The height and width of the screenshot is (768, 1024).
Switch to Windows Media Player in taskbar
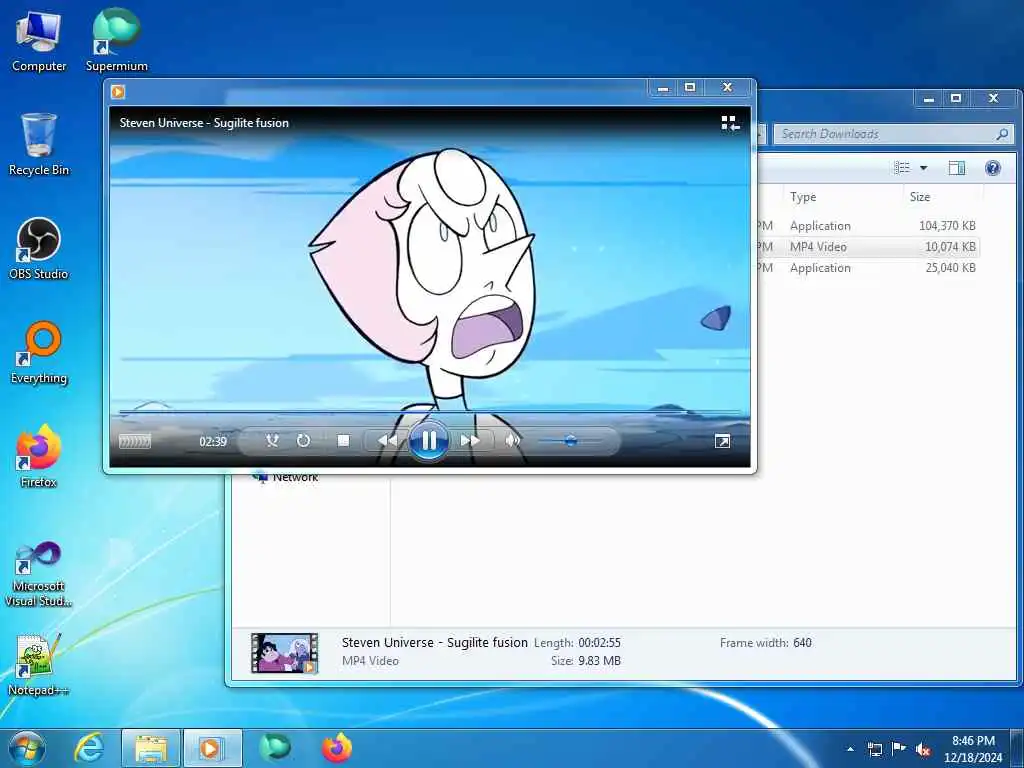212,748
